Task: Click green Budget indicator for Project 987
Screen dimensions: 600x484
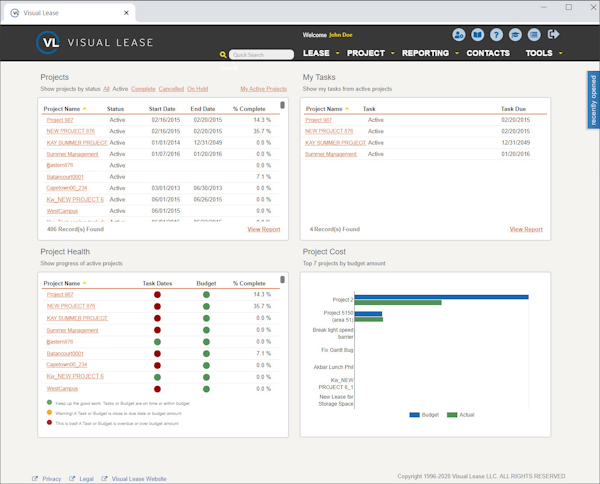Action: tap(206, 295)
